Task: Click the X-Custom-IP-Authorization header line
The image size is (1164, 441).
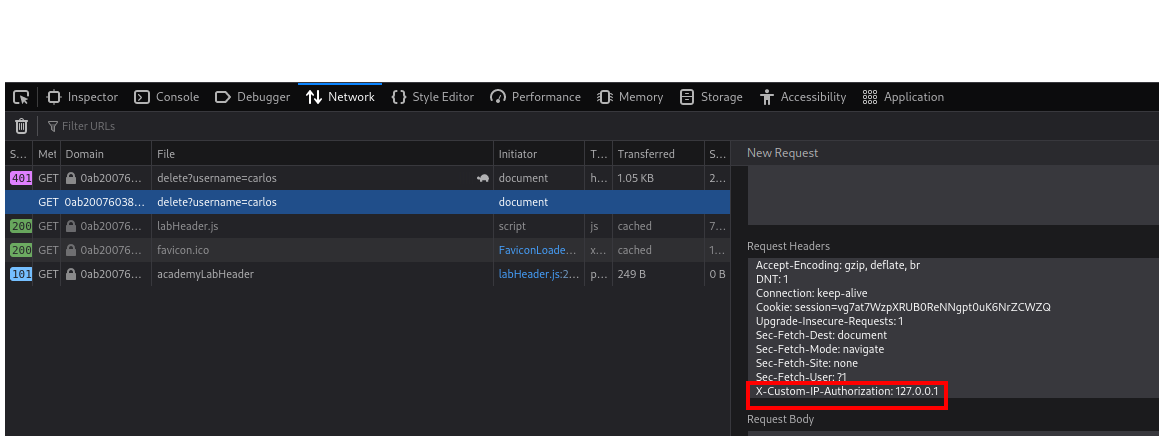Action: 846,391
